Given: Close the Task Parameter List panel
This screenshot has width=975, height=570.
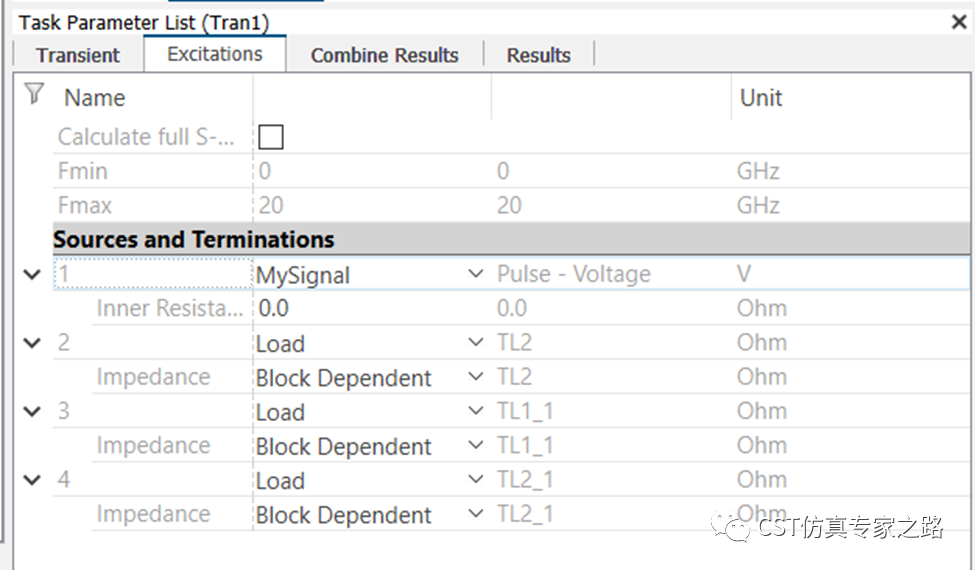Looking at the screenshot, I should 959,22.
